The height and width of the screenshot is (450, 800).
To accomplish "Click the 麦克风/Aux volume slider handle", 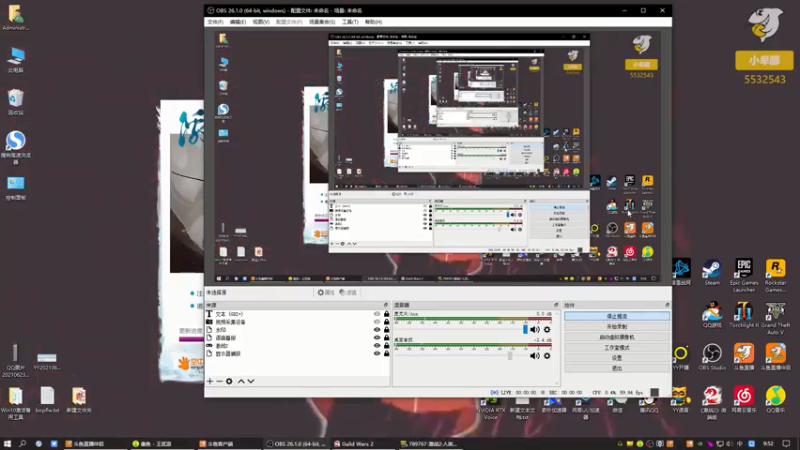I will [x=525, y=330].
